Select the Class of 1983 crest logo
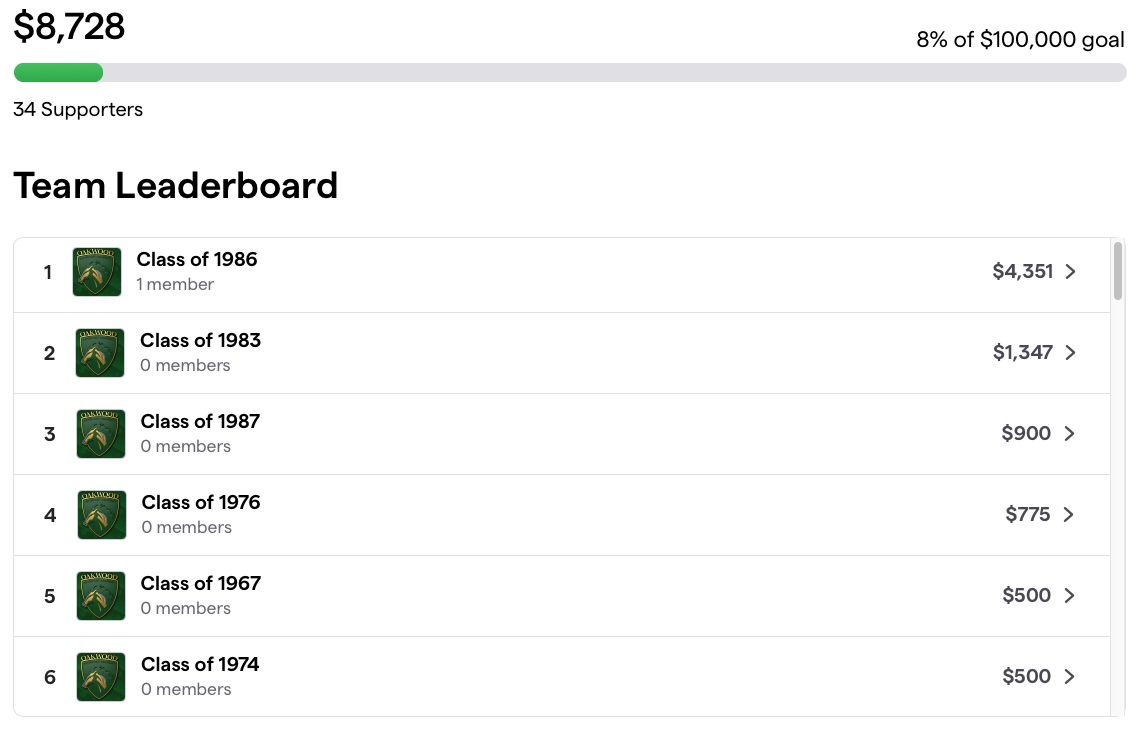Image resolution: width=1143 pixels, height=738 pixels. (x=100, y=353)
